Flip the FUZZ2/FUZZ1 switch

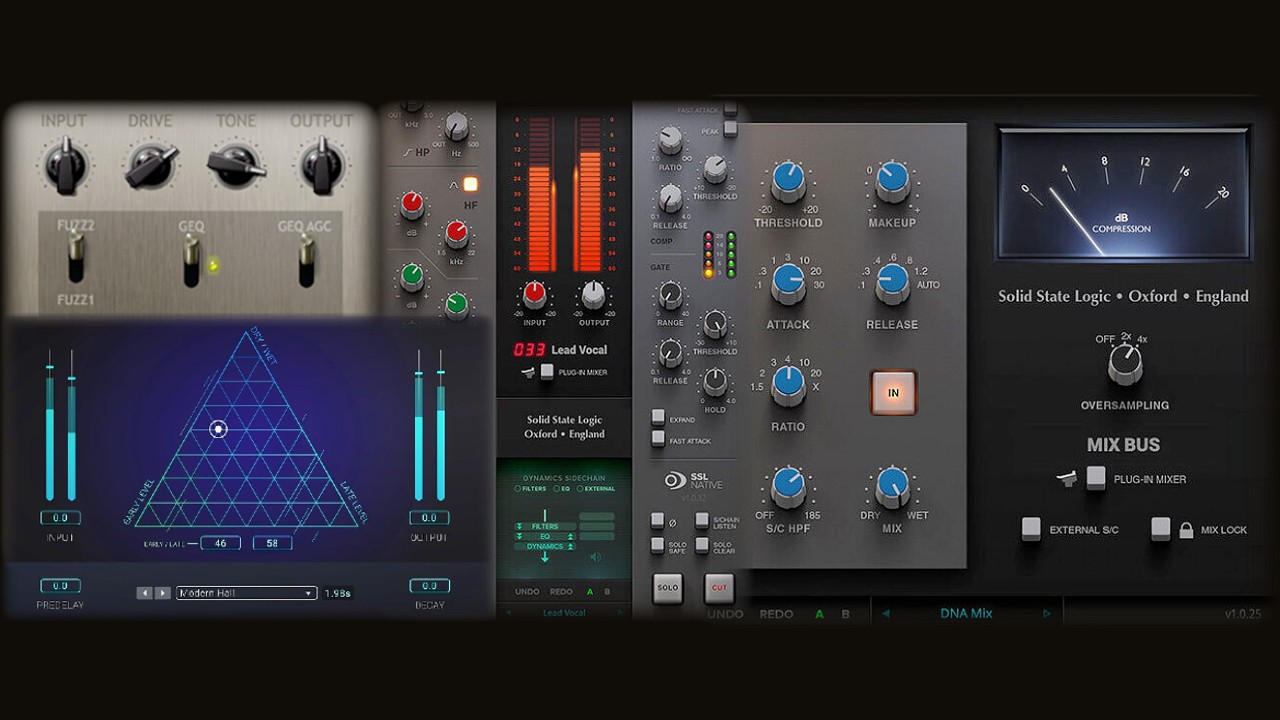tap(75, 259)
